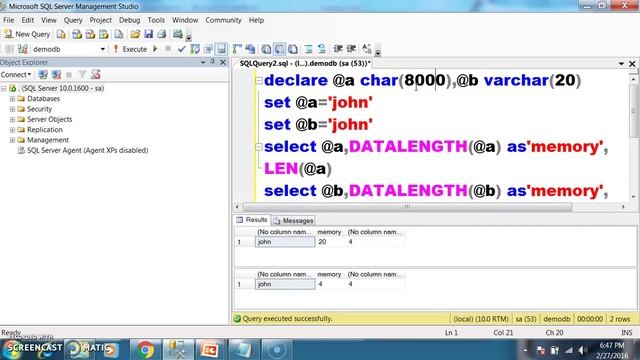Expand the Management node
Screen dimensions: 640x360
12,140
